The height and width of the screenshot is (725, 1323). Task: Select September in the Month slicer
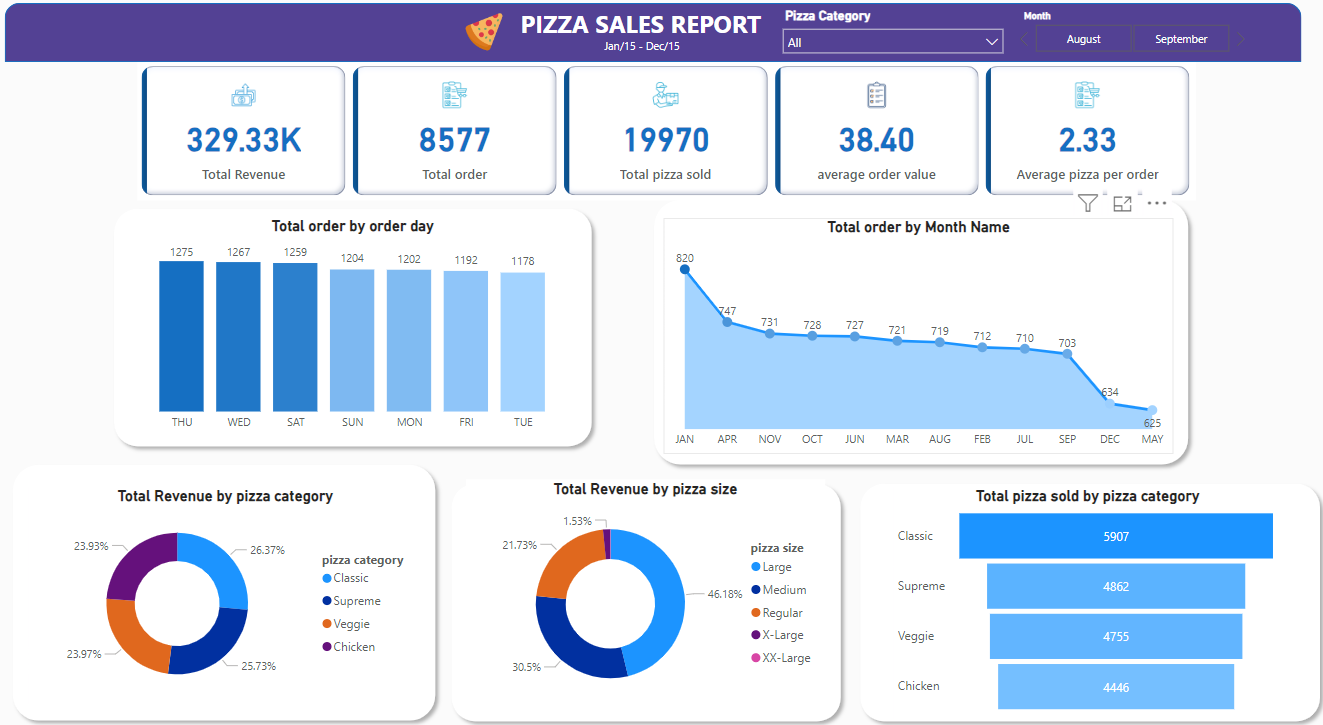pyautogui.click(x=1181, y=39)
